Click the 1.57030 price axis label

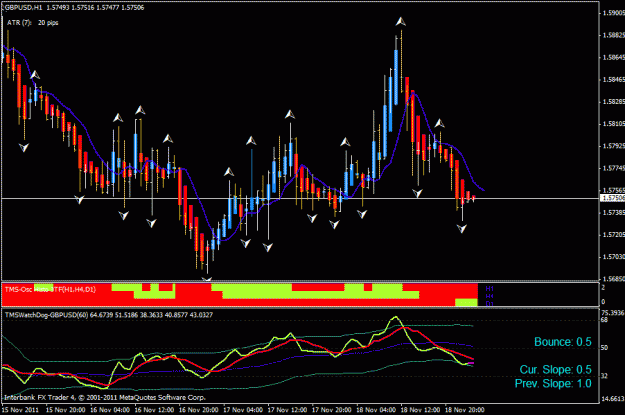[613, 257]
